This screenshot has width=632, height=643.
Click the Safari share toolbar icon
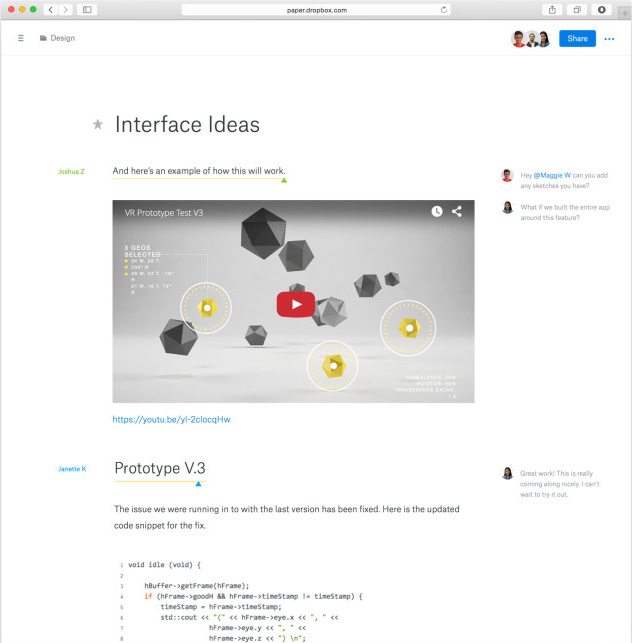[552, 10]
